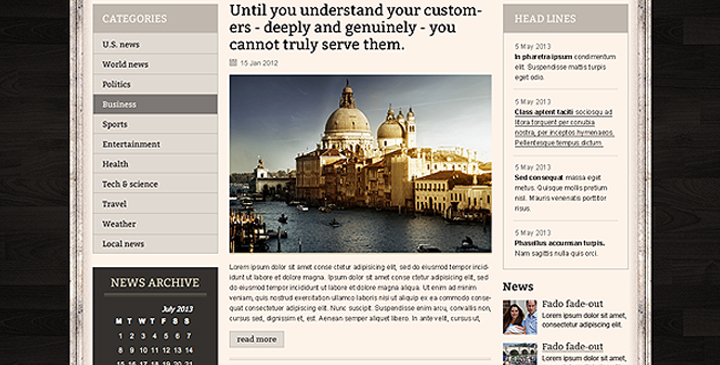Click the HEAD LINES panel heading

[545, 19]
